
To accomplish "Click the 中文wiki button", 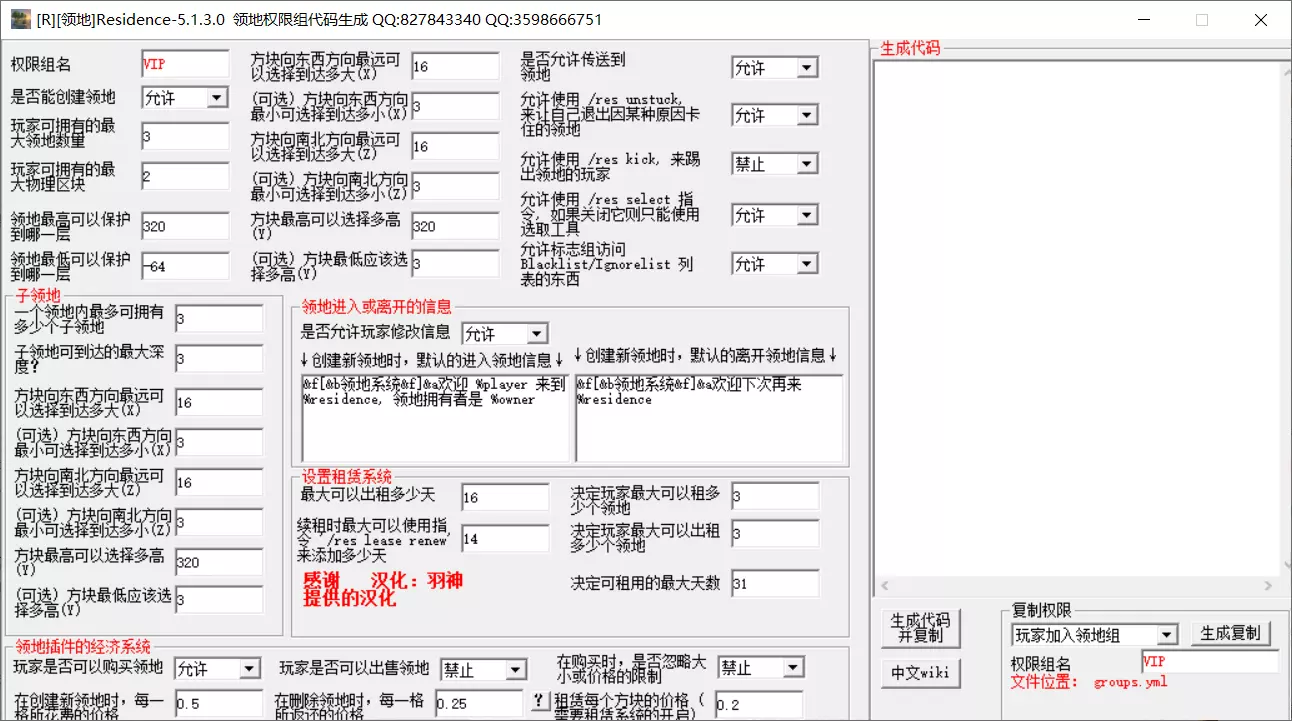I will (x=920, y=673).
